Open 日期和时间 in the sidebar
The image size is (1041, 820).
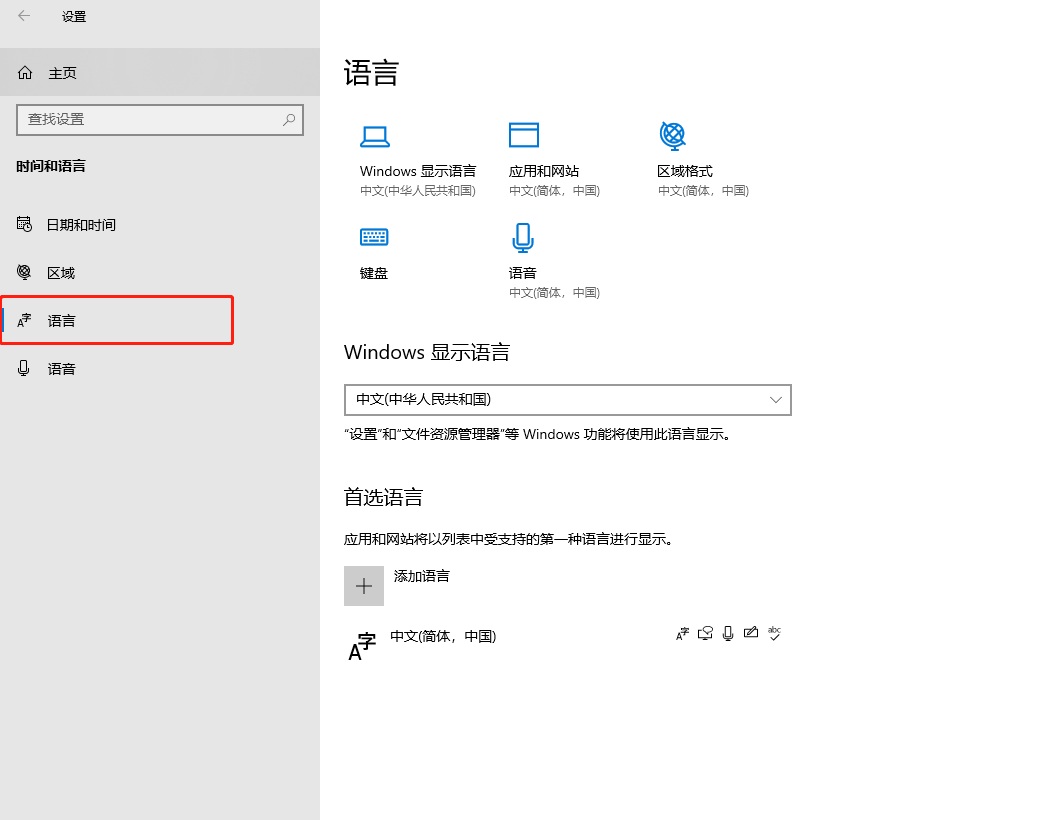pyautogui.click(x=81, y=225)
